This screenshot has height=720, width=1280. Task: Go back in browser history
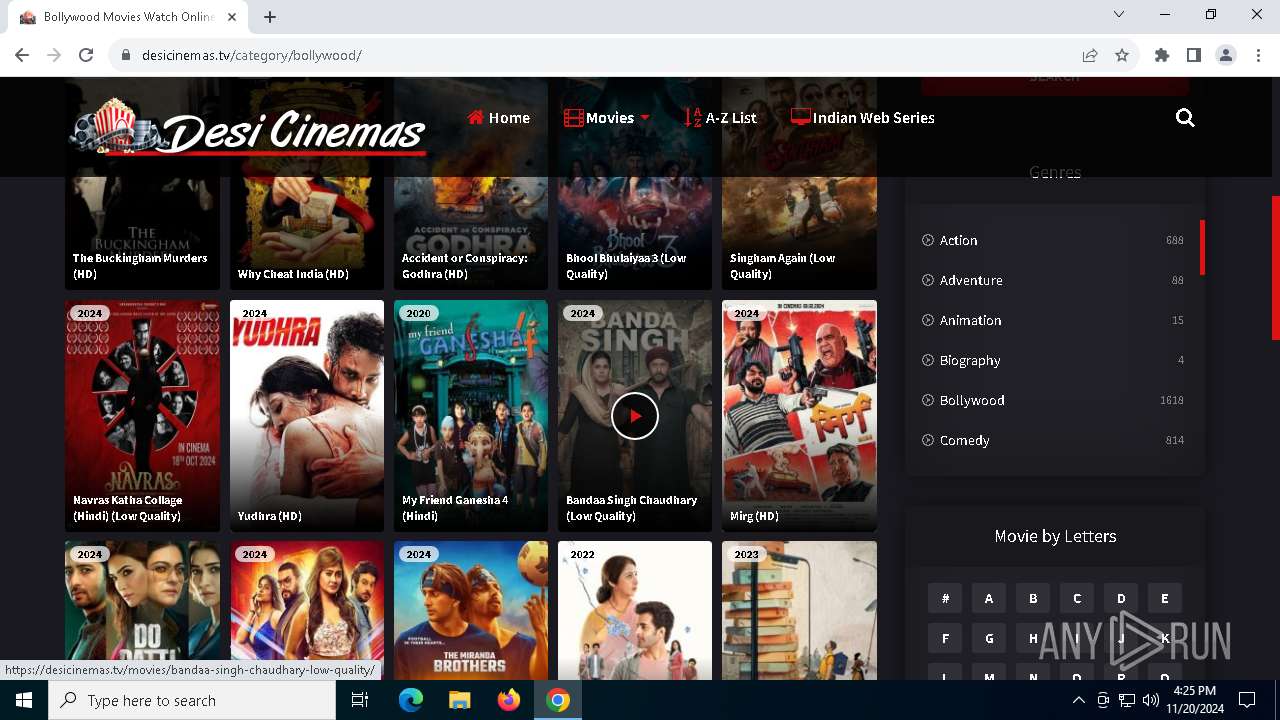22,55
